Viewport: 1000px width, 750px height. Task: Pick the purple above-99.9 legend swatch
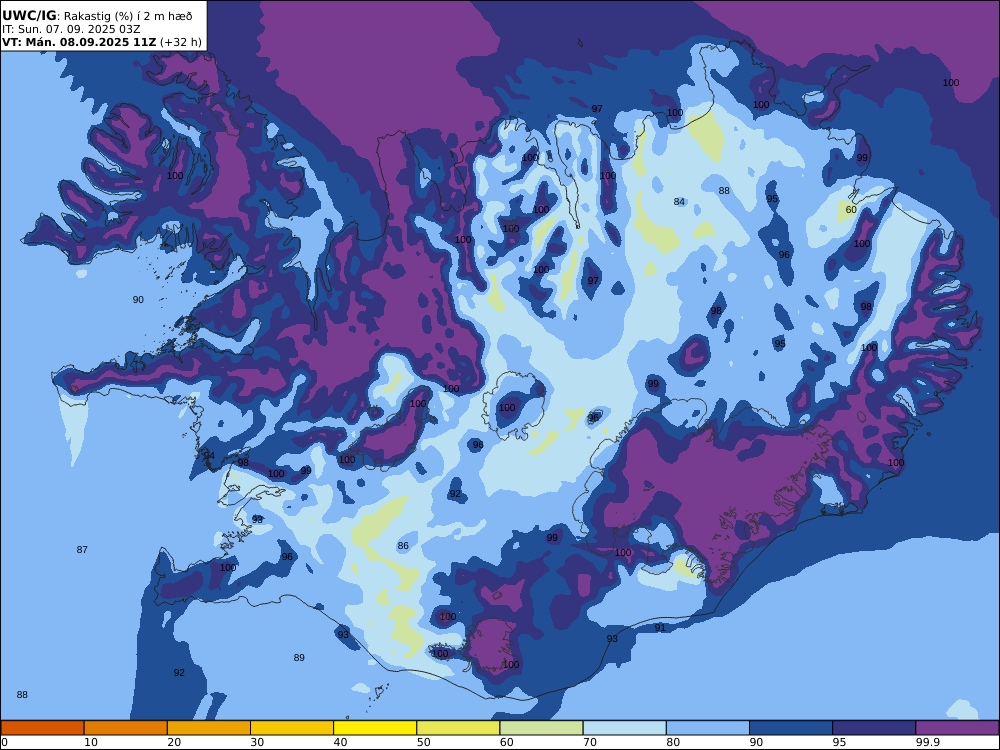point(957,728)
